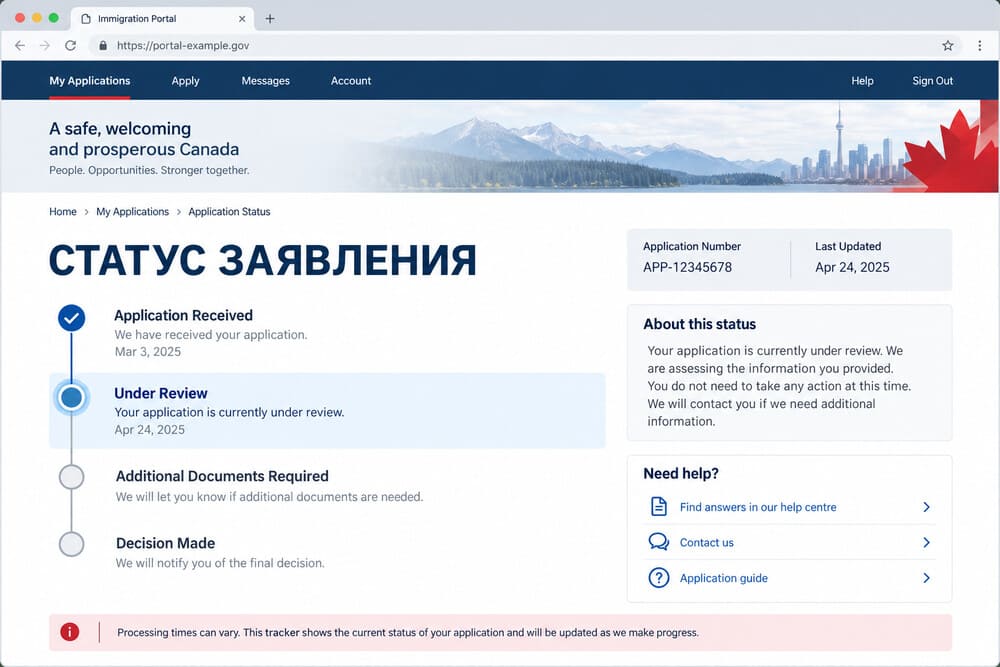
Task: Click the My Applications breadcrumb link
Action: [x=133, y=212]
